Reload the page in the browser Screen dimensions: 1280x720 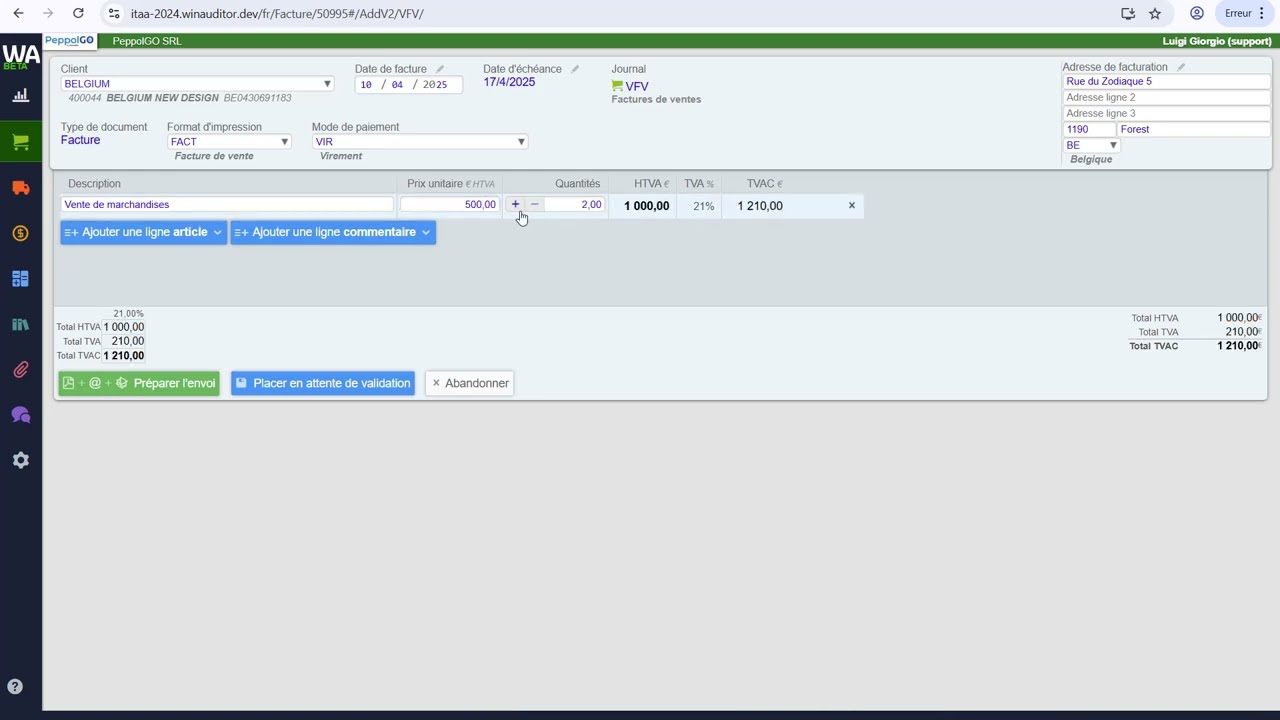pyautogui.click(x=78, y=13)
